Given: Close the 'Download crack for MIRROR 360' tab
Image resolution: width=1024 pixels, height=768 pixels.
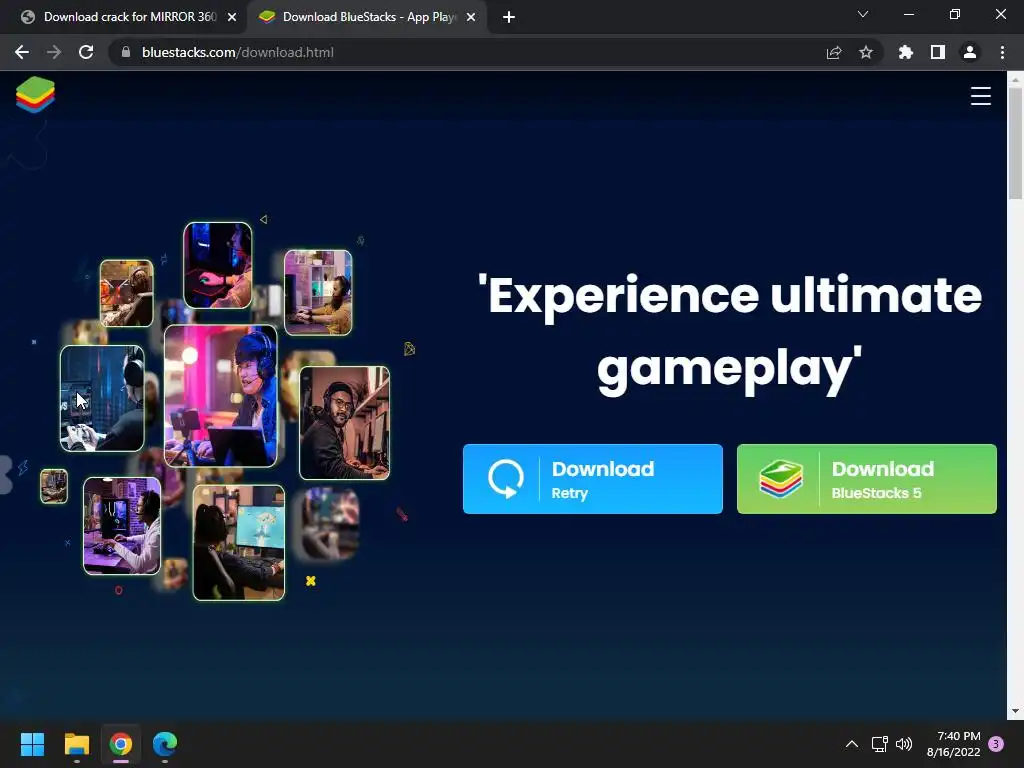Looking at the screenshot, I should [232, 17].
